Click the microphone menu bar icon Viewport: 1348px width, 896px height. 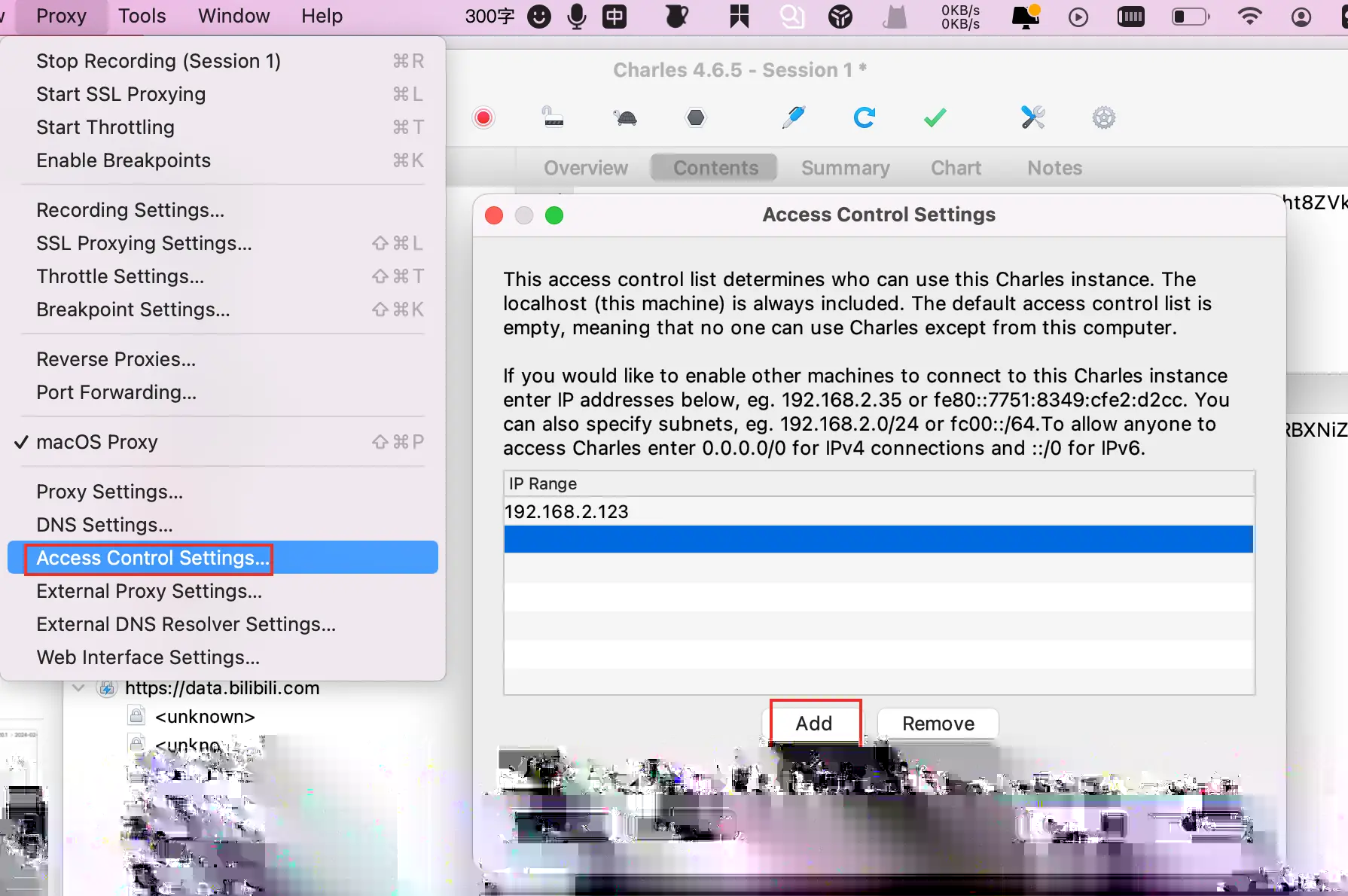pos(577,17)
